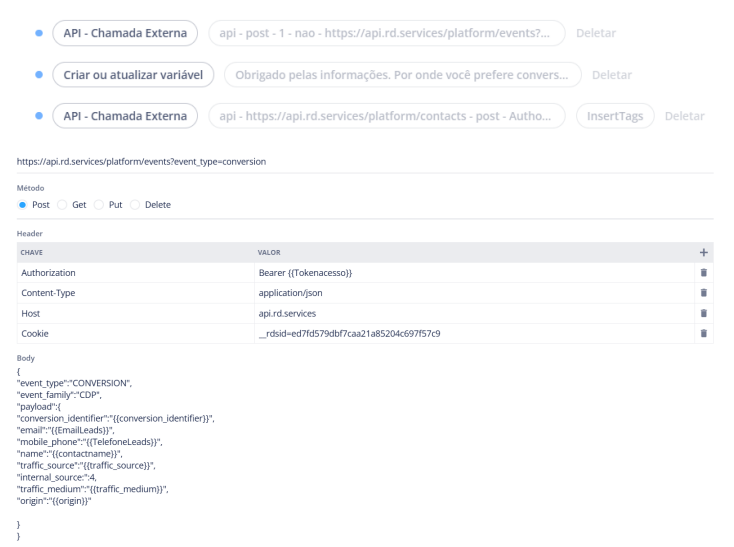734x547 pixels.
Task: Select the Post method radio button
Action: pos(24,205)
